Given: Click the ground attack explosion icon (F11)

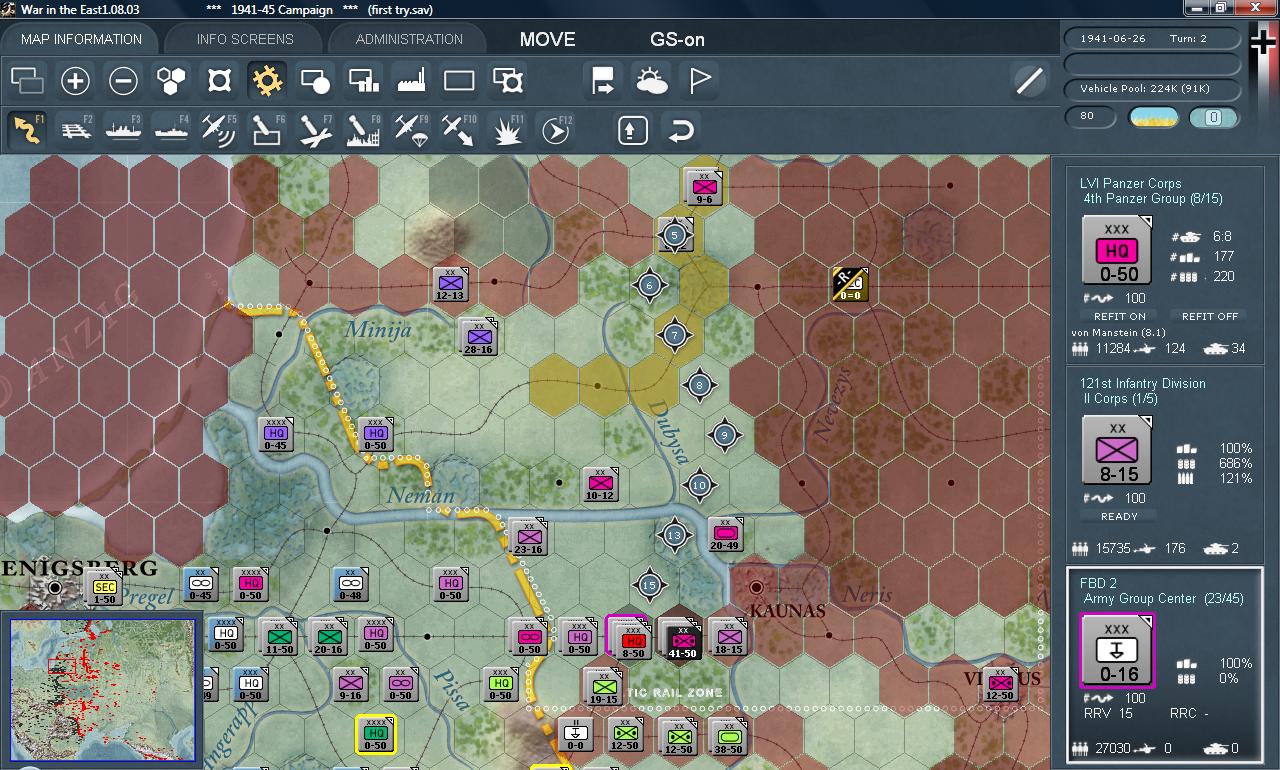Looking at the screenshot, I should point(507,128).
